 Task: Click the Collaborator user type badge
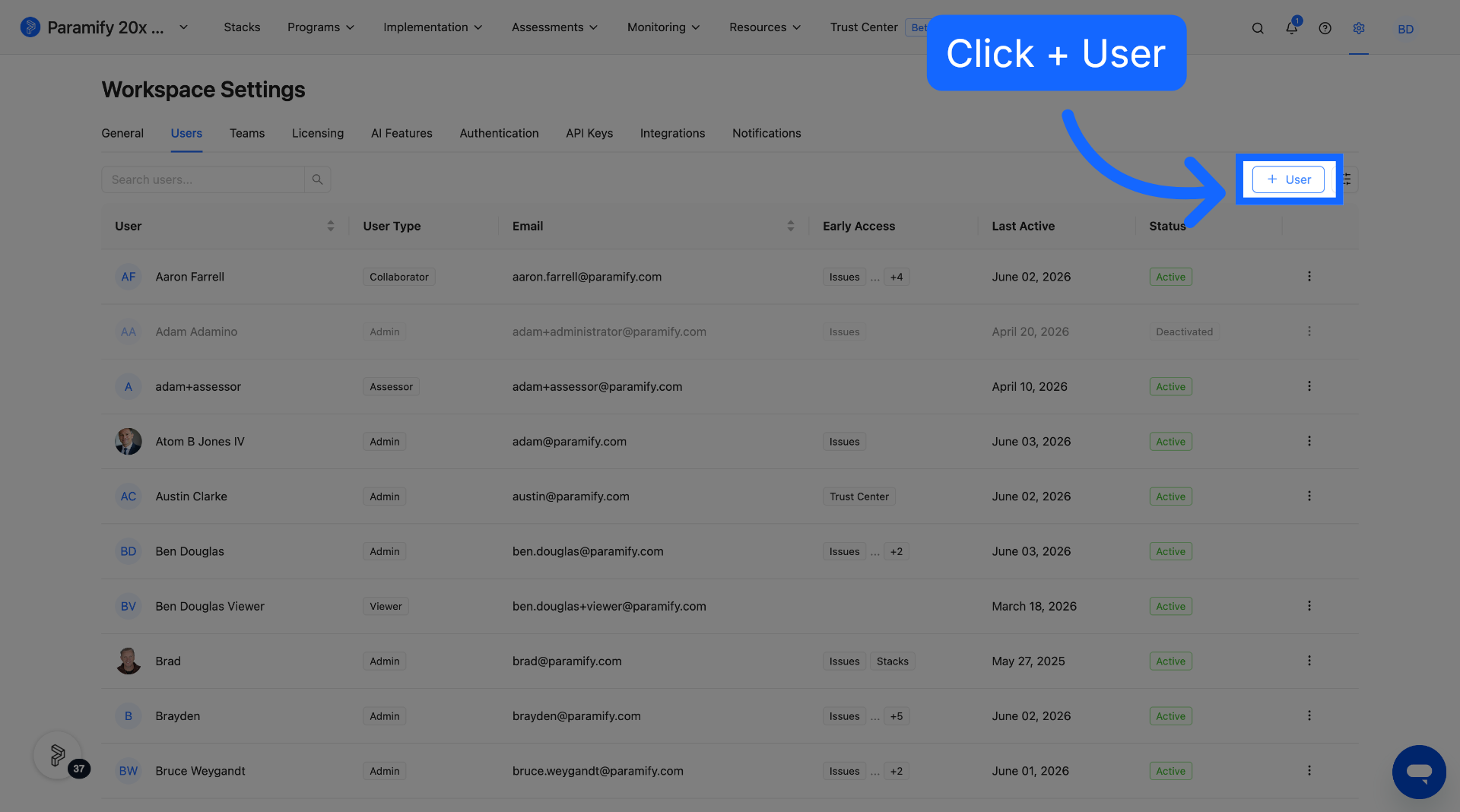click(x=399, y=277)
